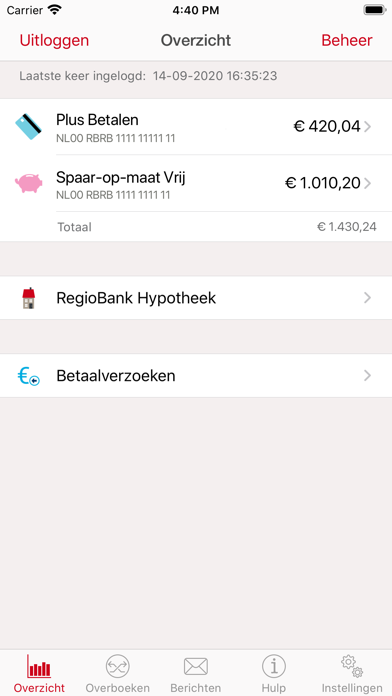Tap the Berichten envelope icon

click(x=196, y=666)
